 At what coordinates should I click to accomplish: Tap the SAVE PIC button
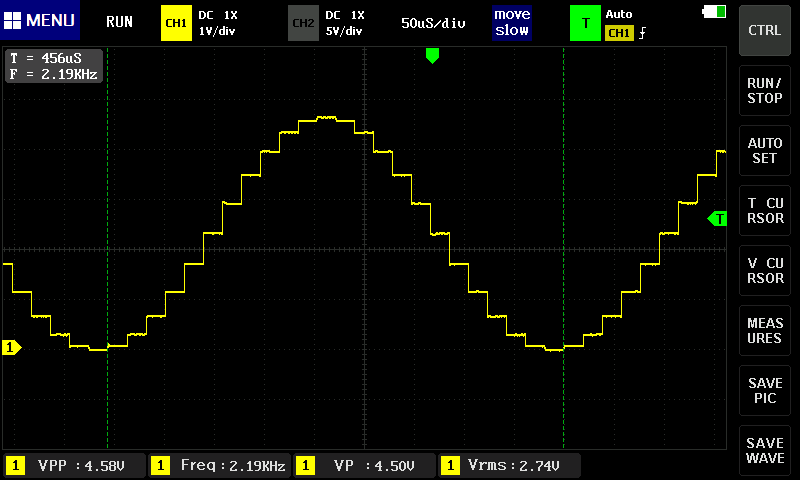tap(764, 390)
